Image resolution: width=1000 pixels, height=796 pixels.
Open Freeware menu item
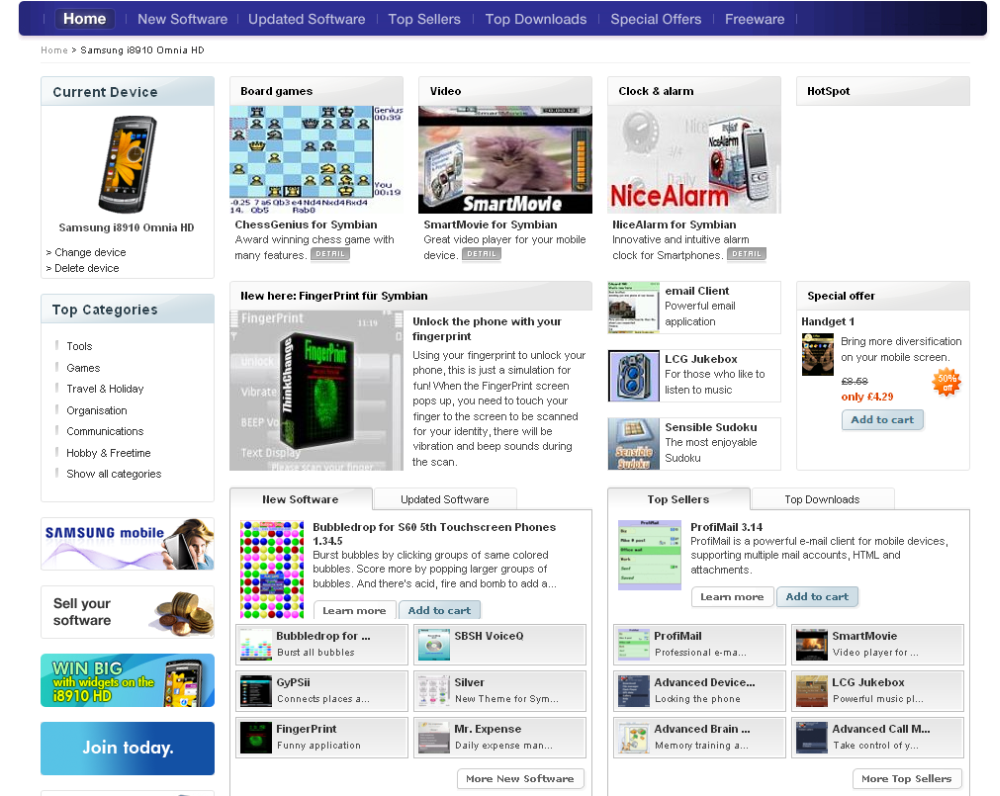754,19
